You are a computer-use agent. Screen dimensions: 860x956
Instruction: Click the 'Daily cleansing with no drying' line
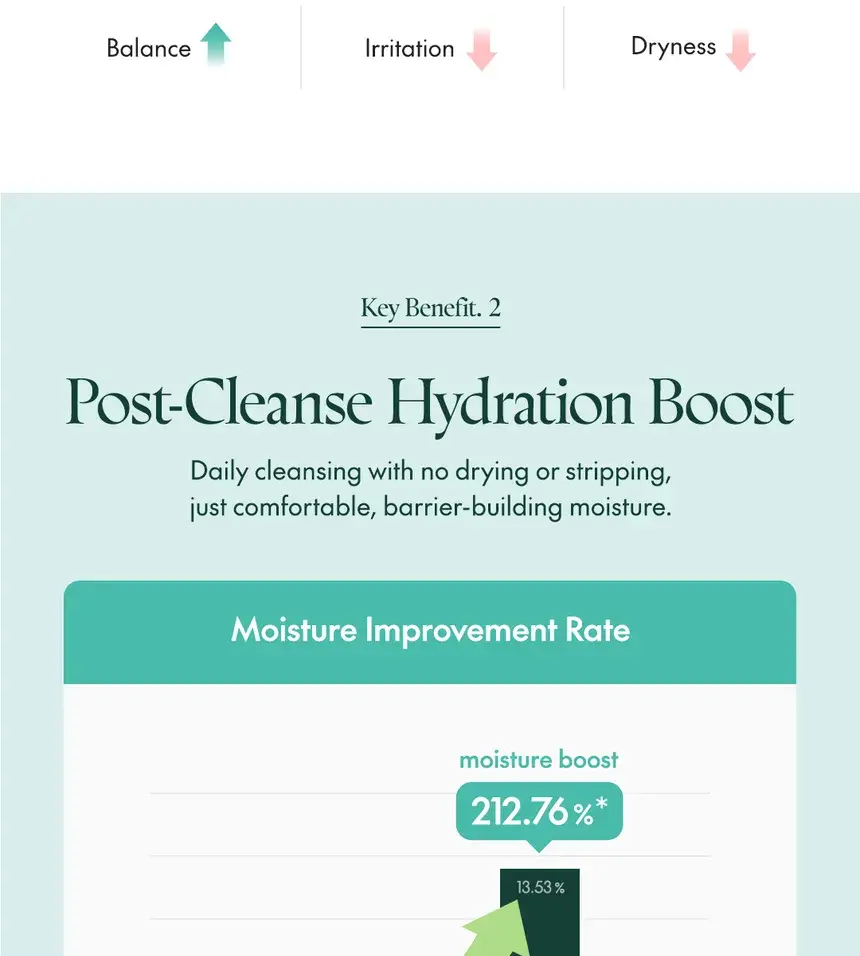[x=430, y=472]
